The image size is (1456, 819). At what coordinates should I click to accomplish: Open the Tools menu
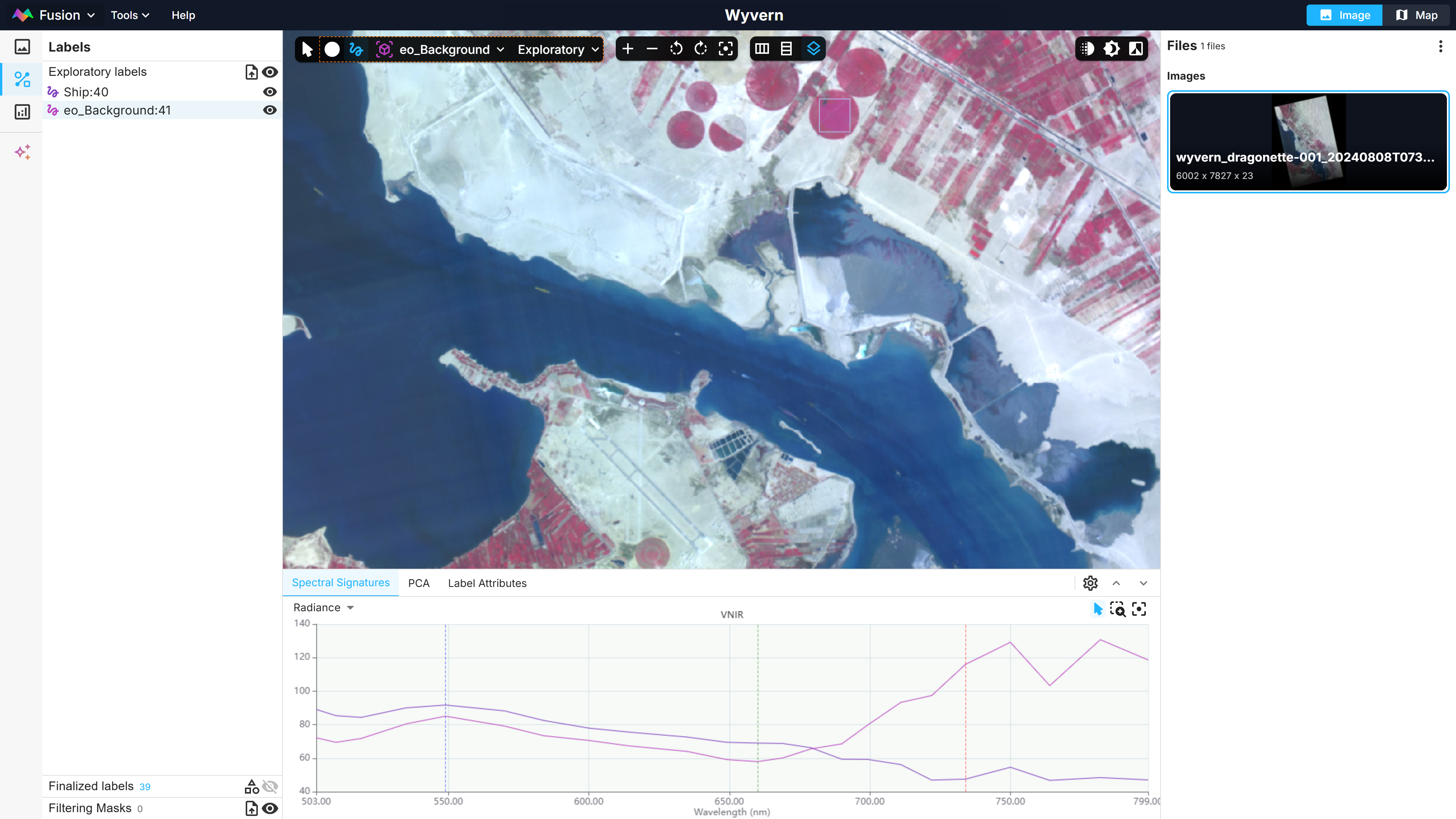129,15
